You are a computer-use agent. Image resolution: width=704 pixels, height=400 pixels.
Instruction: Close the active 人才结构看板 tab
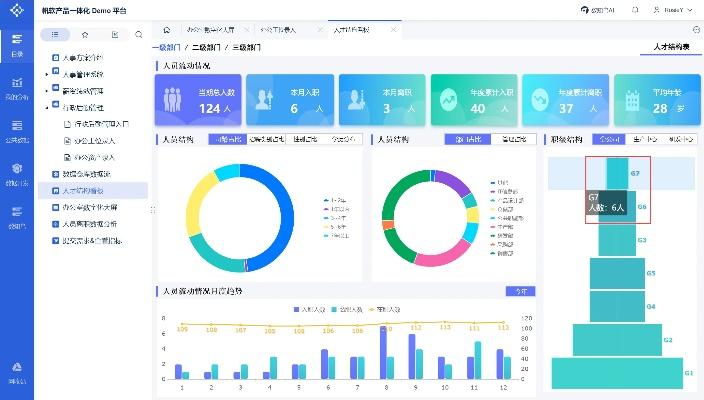pos(394,30)
